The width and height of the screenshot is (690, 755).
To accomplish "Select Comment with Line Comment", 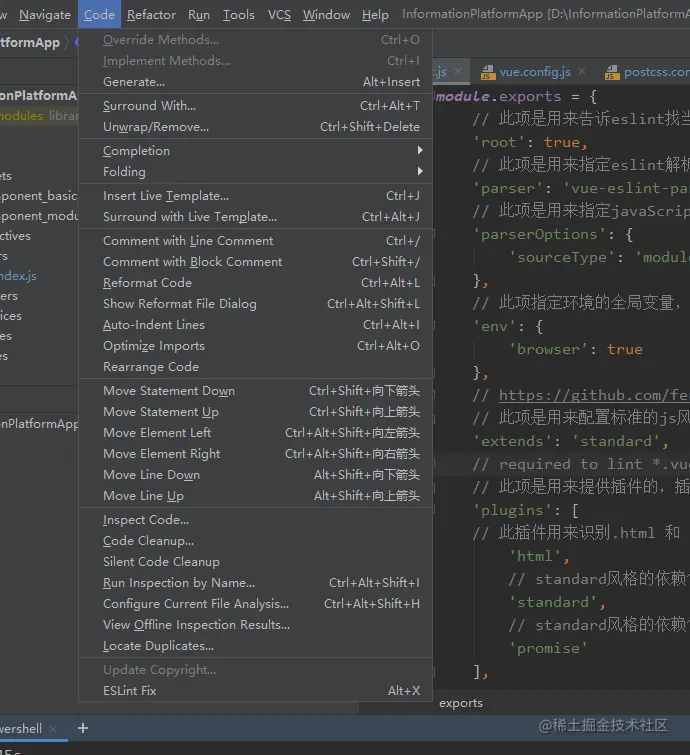I will click(x=255, y=241).
